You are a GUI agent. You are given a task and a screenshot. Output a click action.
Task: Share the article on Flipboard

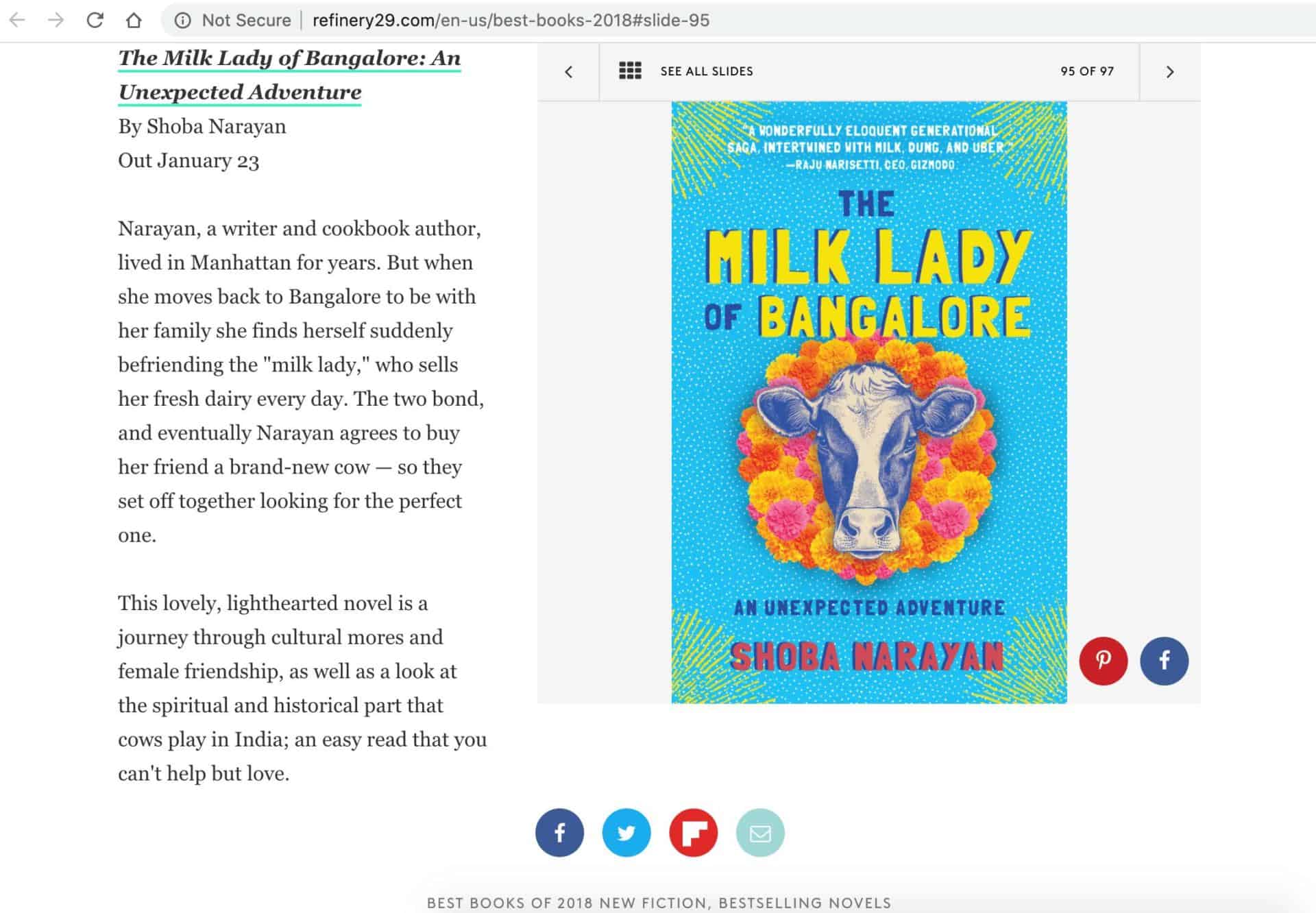pyautogui.click(x=693, y=833)
